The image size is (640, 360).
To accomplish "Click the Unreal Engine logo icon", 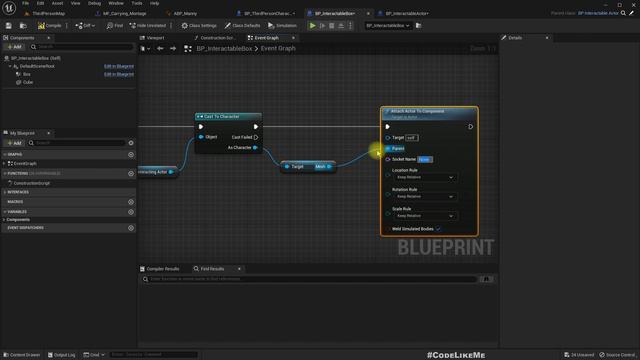I will [9, 8].
